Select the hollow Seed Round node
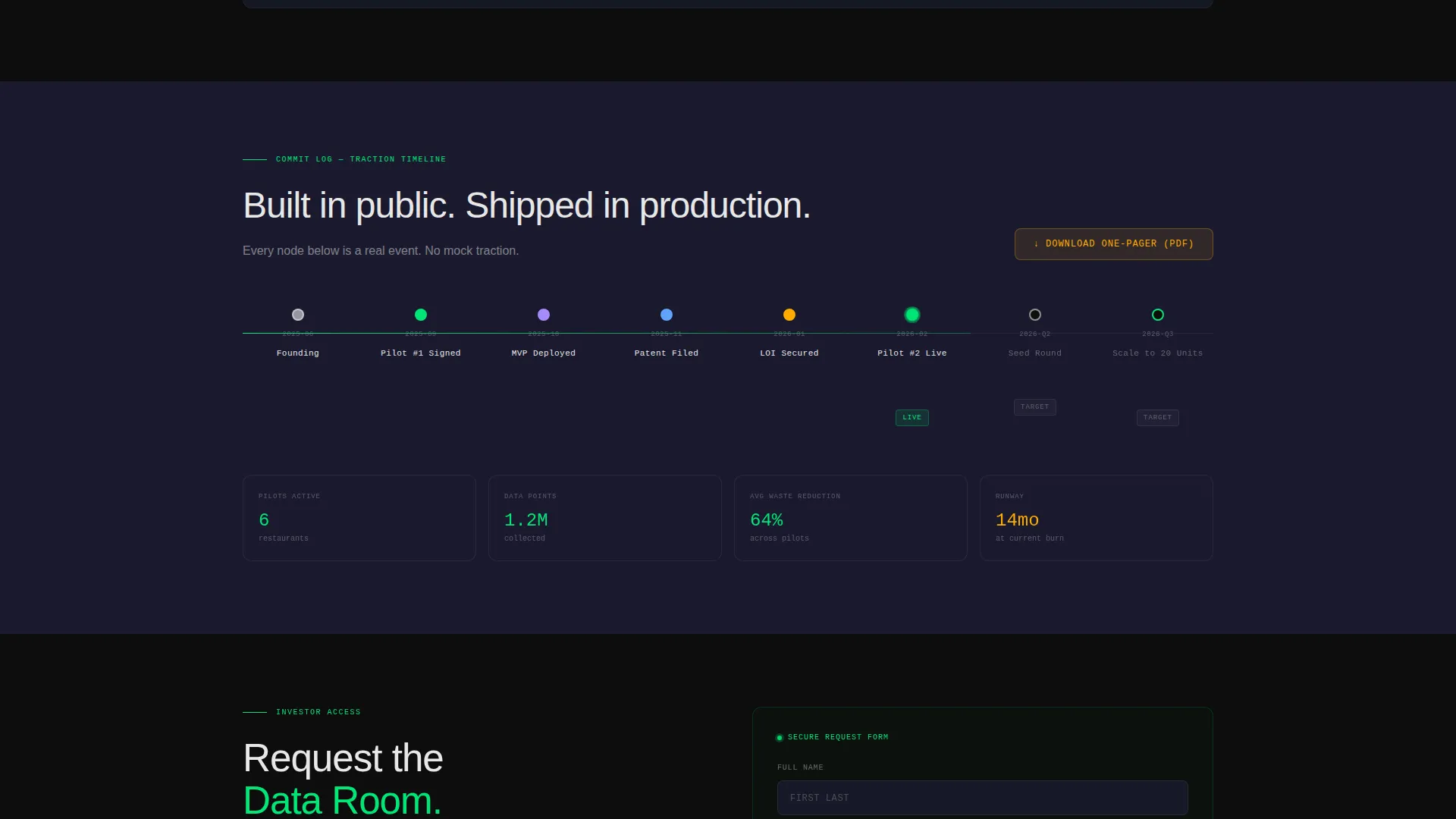 click(x=1035, y=315)
